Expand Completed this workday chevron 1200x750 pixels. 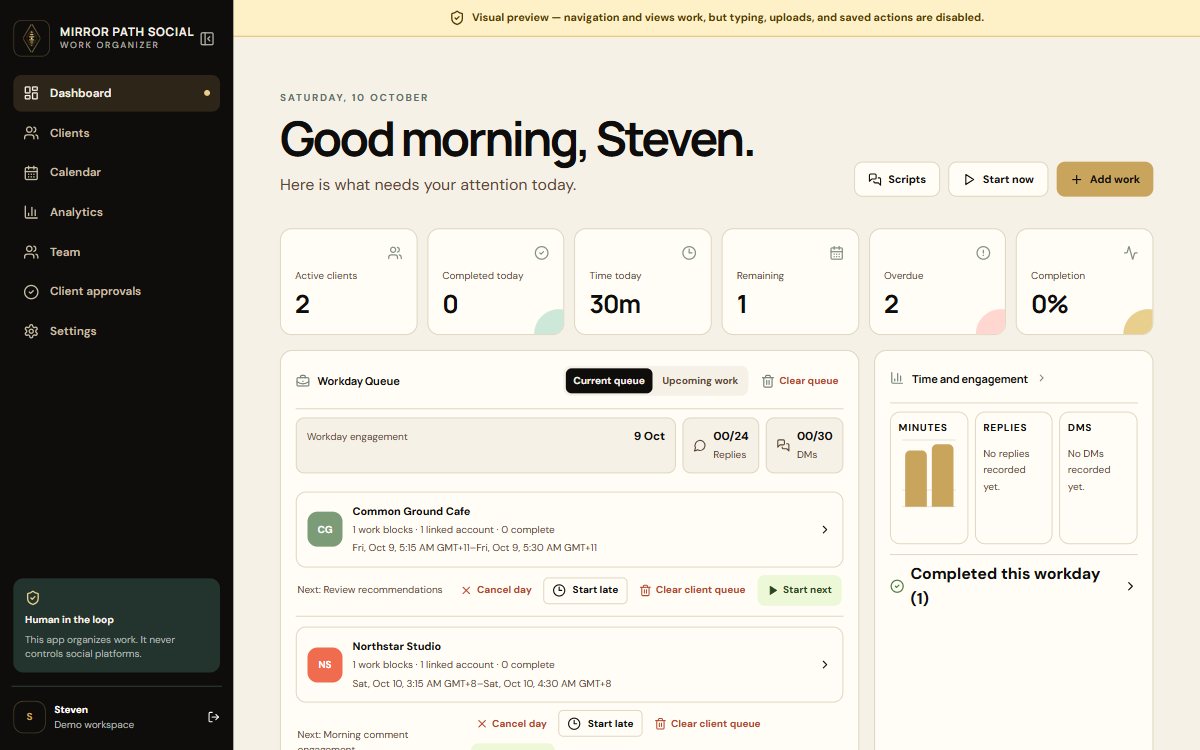click(x=1130, y=586)
